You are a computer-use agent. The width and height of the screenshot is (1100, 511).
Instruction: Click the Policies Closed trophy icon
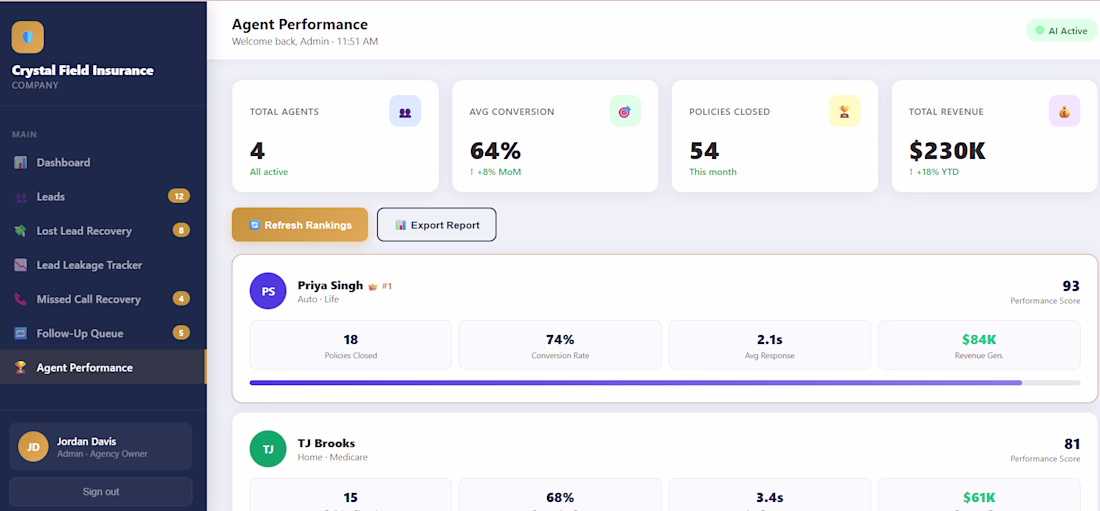click(x=845, y=111)
